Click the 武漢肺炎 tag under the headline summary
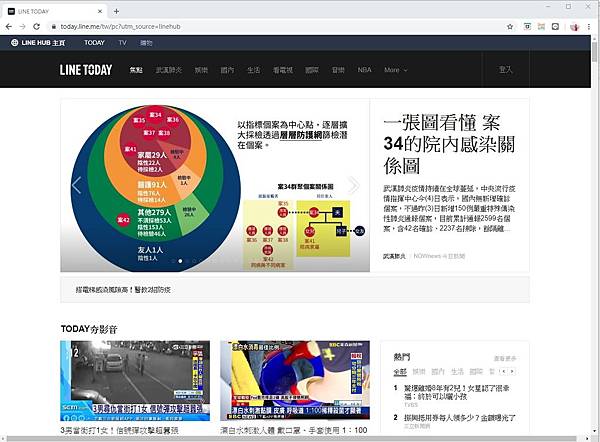Viewport: 600px width, 442px height. [394, 256]
